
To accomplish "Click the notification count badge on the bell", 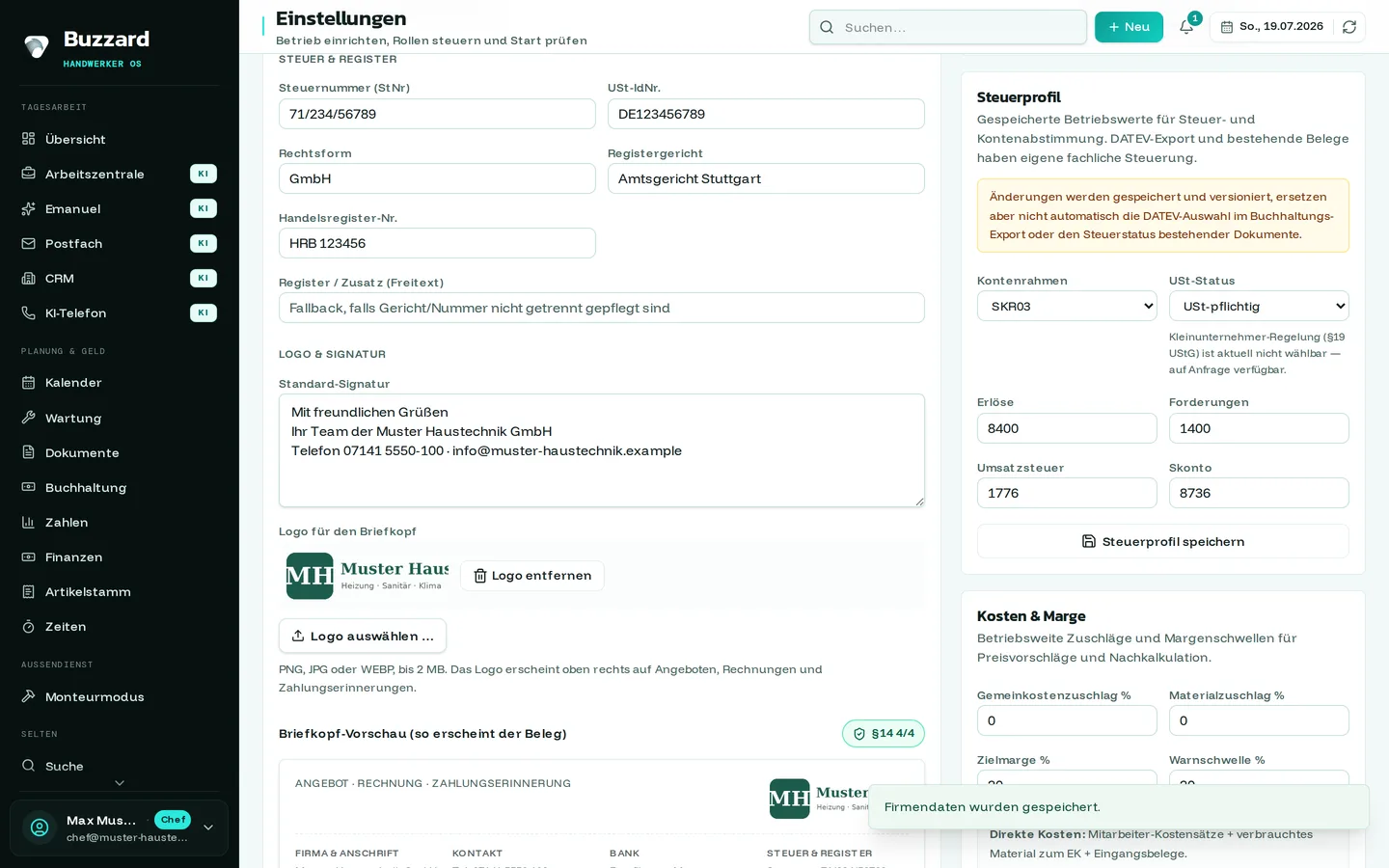I will point(1195,18).
